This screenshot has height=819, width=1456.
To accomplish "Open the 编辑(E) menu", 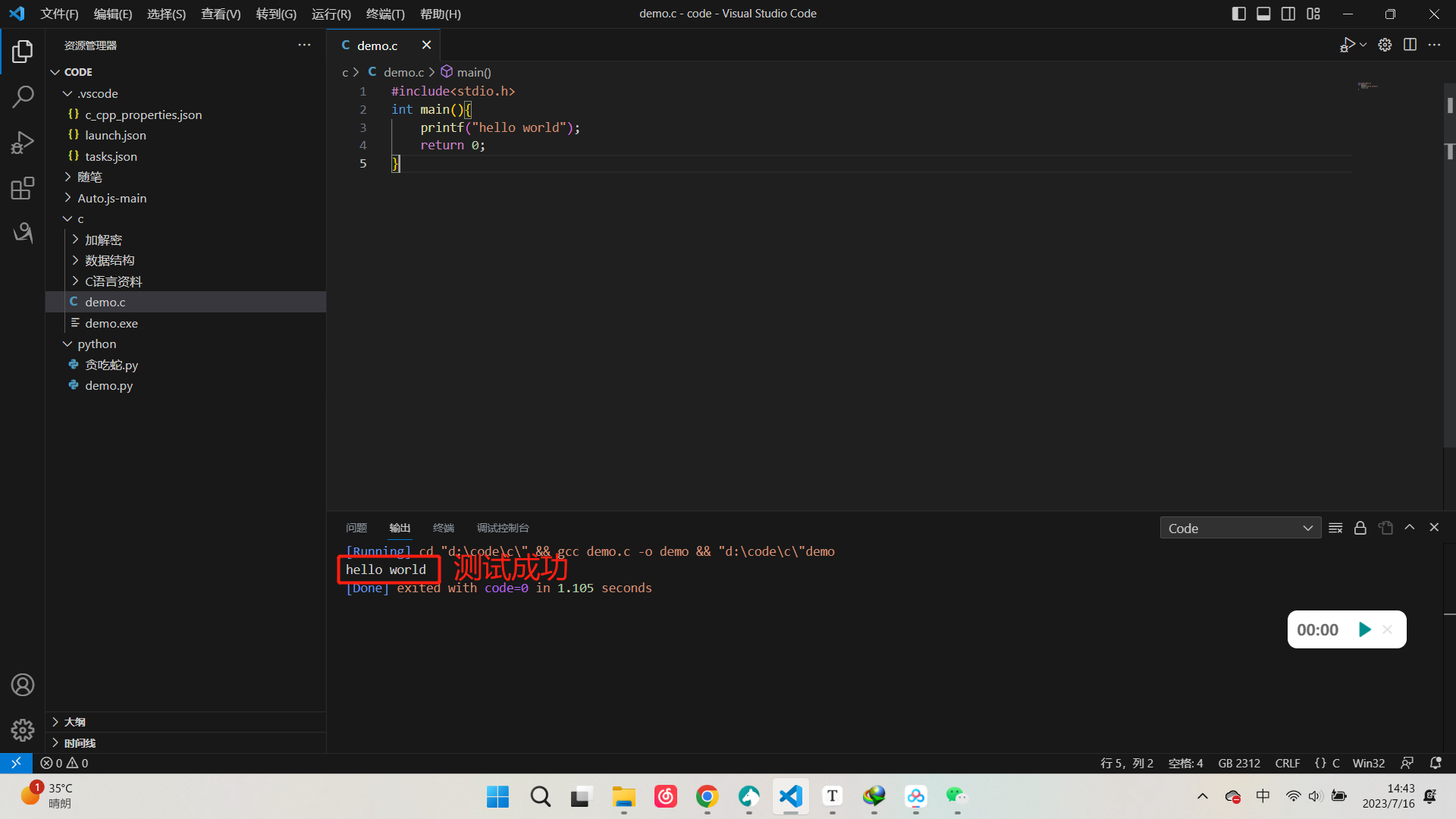I will coord(113,14).
